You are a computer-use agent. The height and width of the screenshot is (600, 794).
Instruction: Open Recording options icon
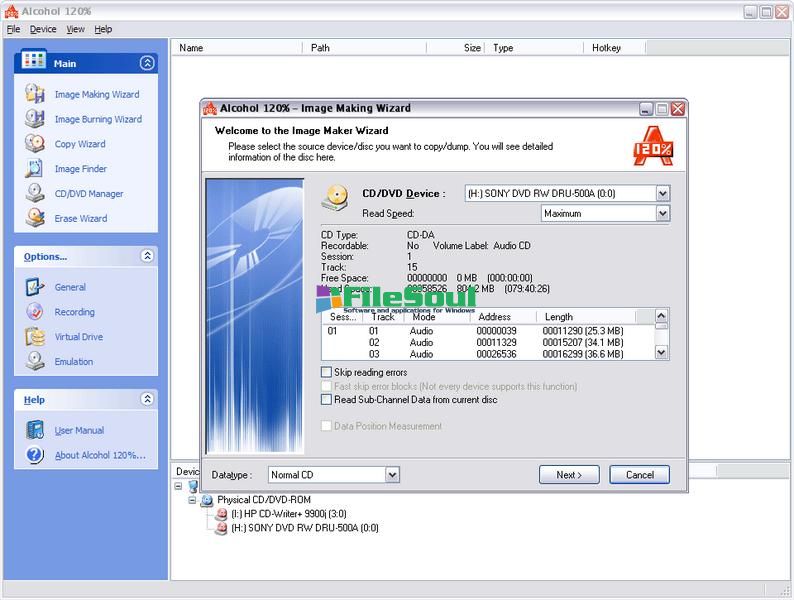(35, 312)
